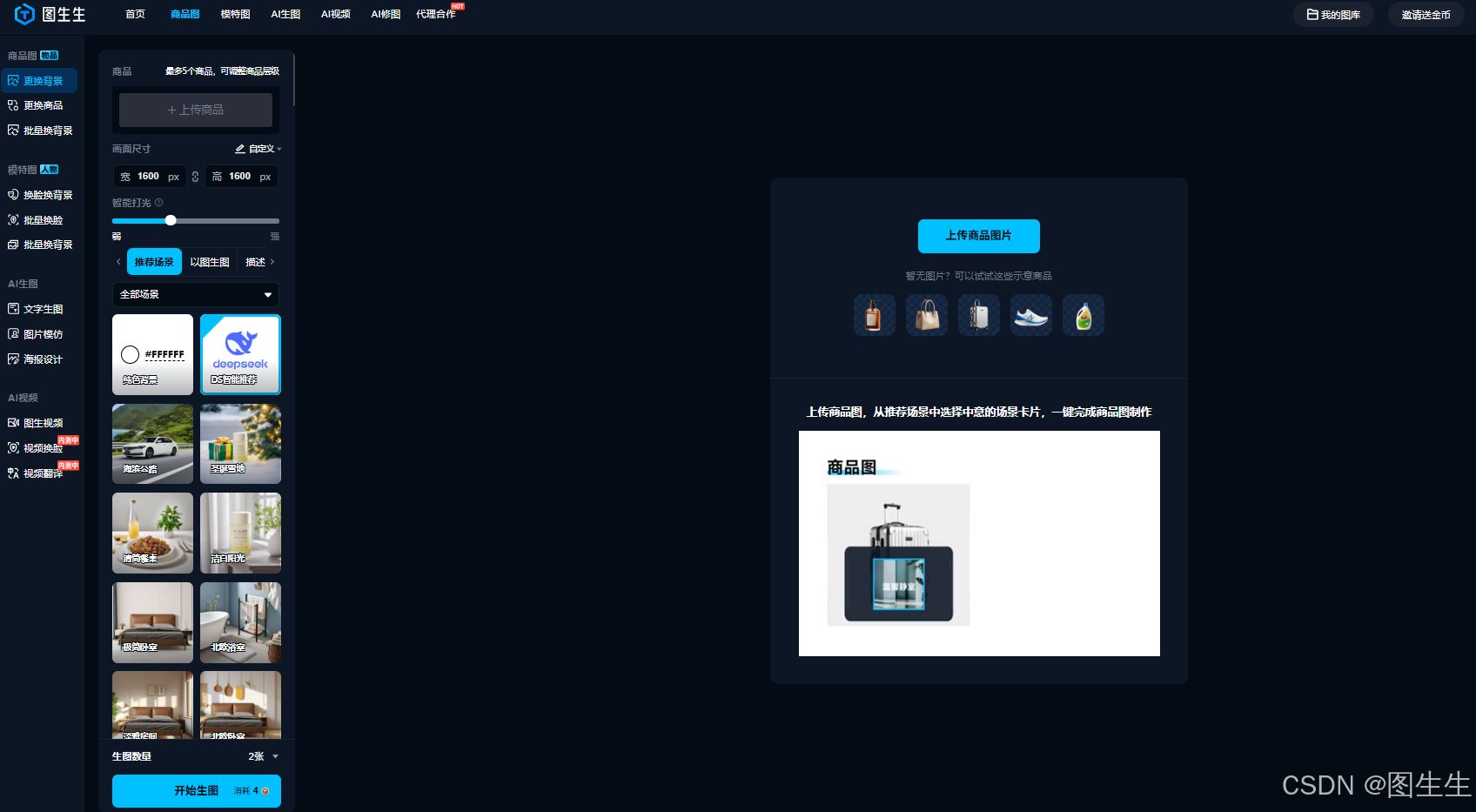Click the width 1600 input field
Screen dimensions: 1476x812
point(150,177)
